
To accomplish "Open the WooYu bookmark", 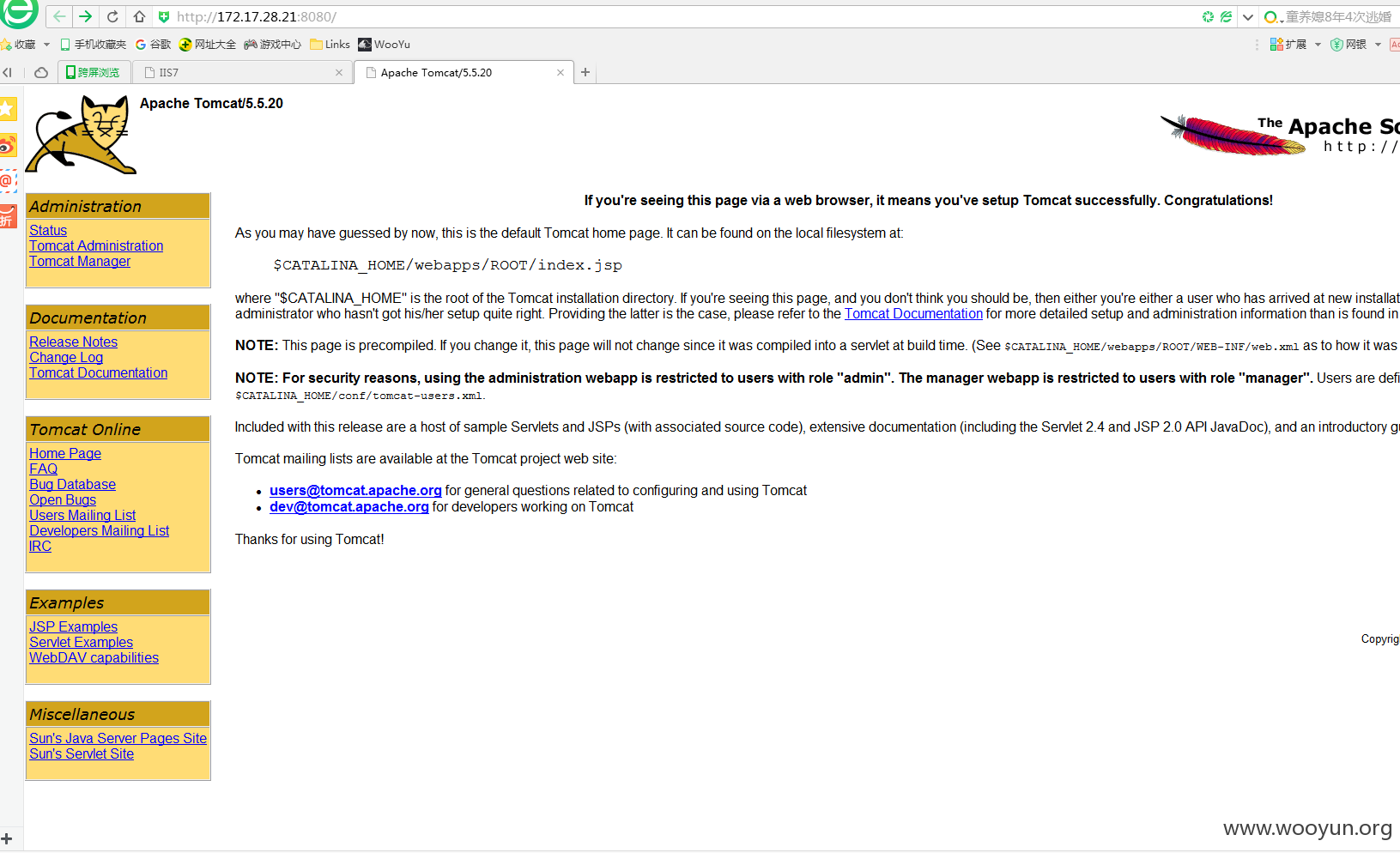I will pyautogui.click(x=384, y=45).
